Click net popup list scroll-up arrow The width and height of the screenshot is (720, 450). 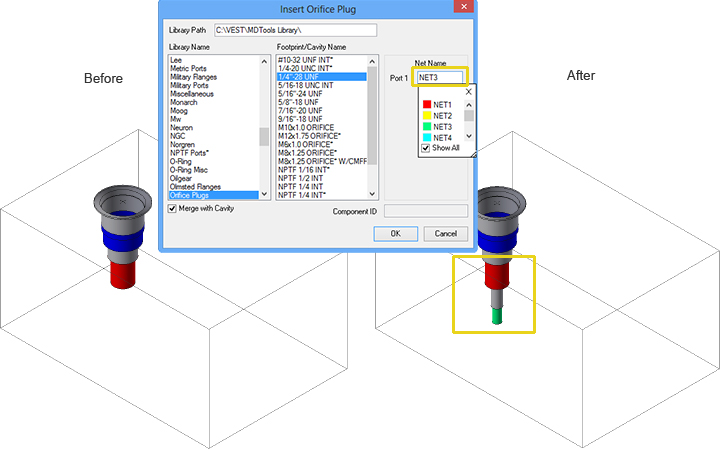pyautogui.click(x=469, y=103)
